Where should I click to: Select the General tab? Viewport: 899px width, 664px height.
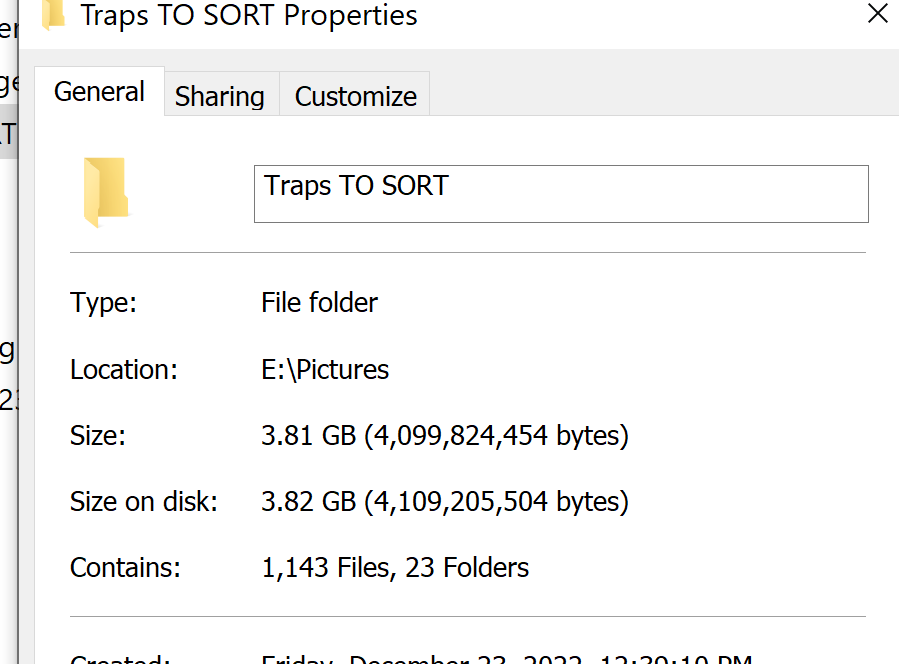pyautogui.click(x=99, y=92)
